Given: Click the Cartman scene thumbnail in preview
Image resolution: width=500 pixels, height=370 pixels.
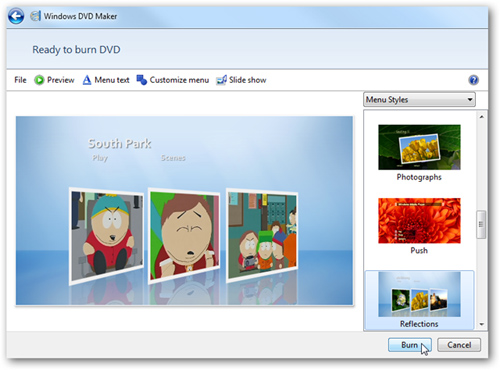Looking at the screenshot, I should pyautogui.click(x=107, y=236).
